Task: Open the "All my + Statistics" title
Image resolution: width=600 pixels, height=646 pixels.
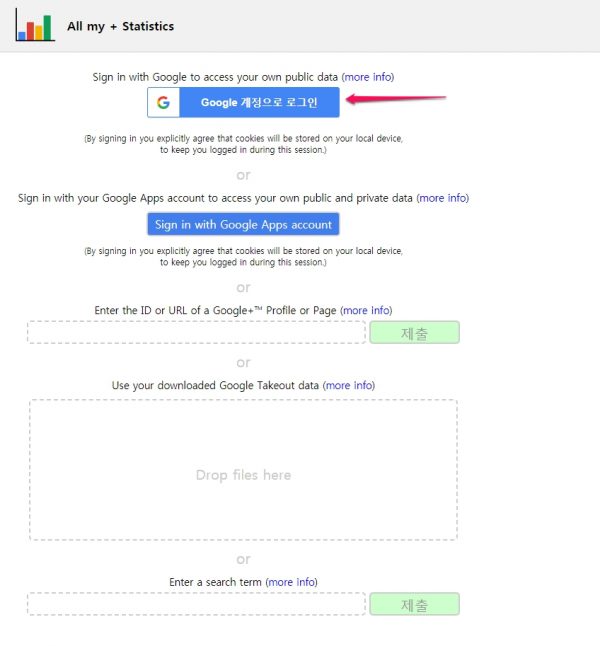Action: 120,26
